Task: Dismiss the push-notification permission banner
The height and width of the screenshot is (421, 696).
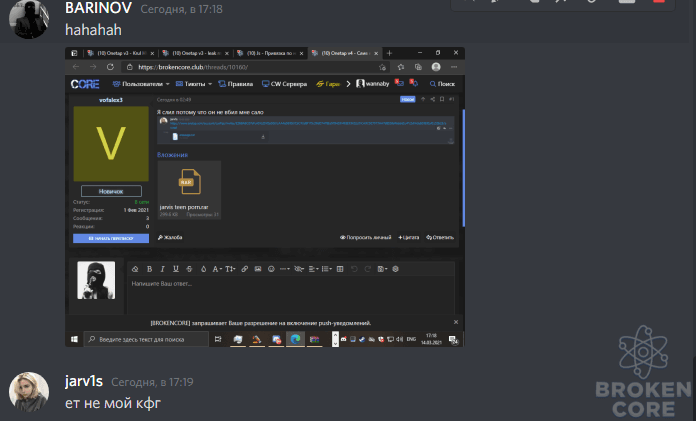Action: click(x=456, y=322)
